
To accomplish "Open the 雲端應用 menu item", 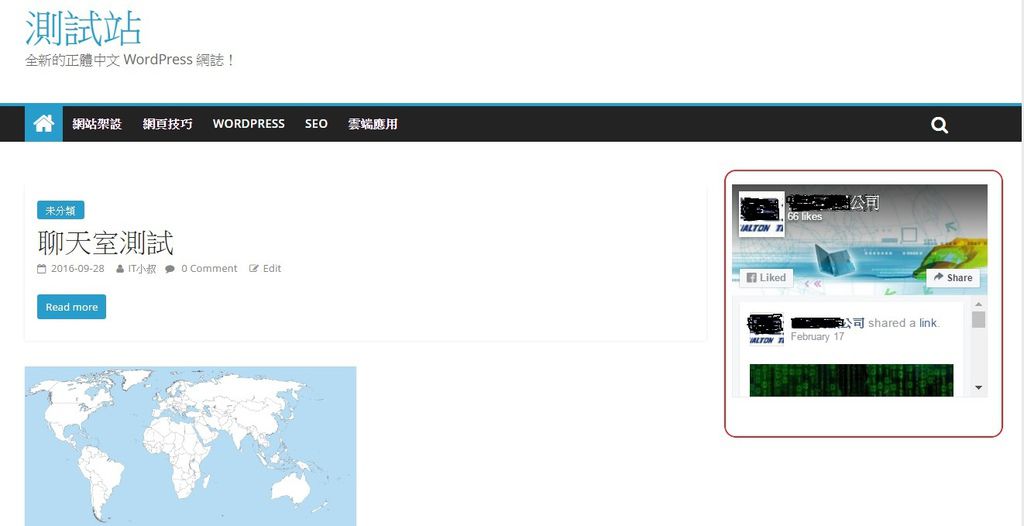I will (372, 123).
